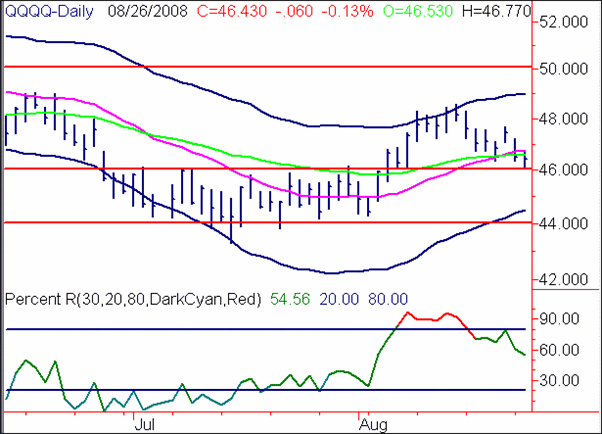
Task: Select the high value H=46.770
Action: tap(496, 11)
